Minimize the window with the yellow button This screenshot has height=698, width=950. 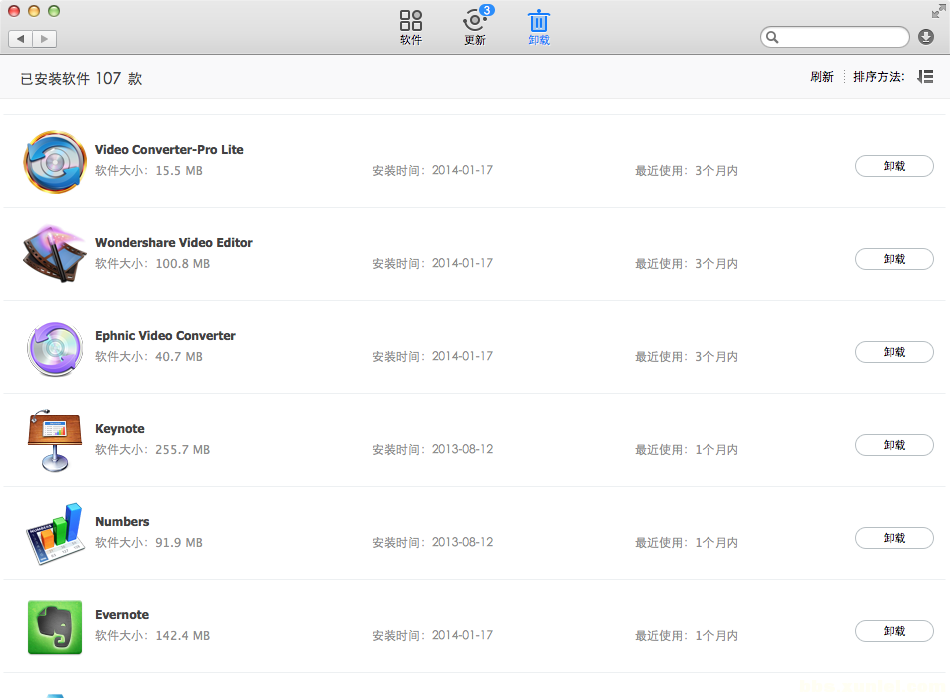[x=34, y=11]
